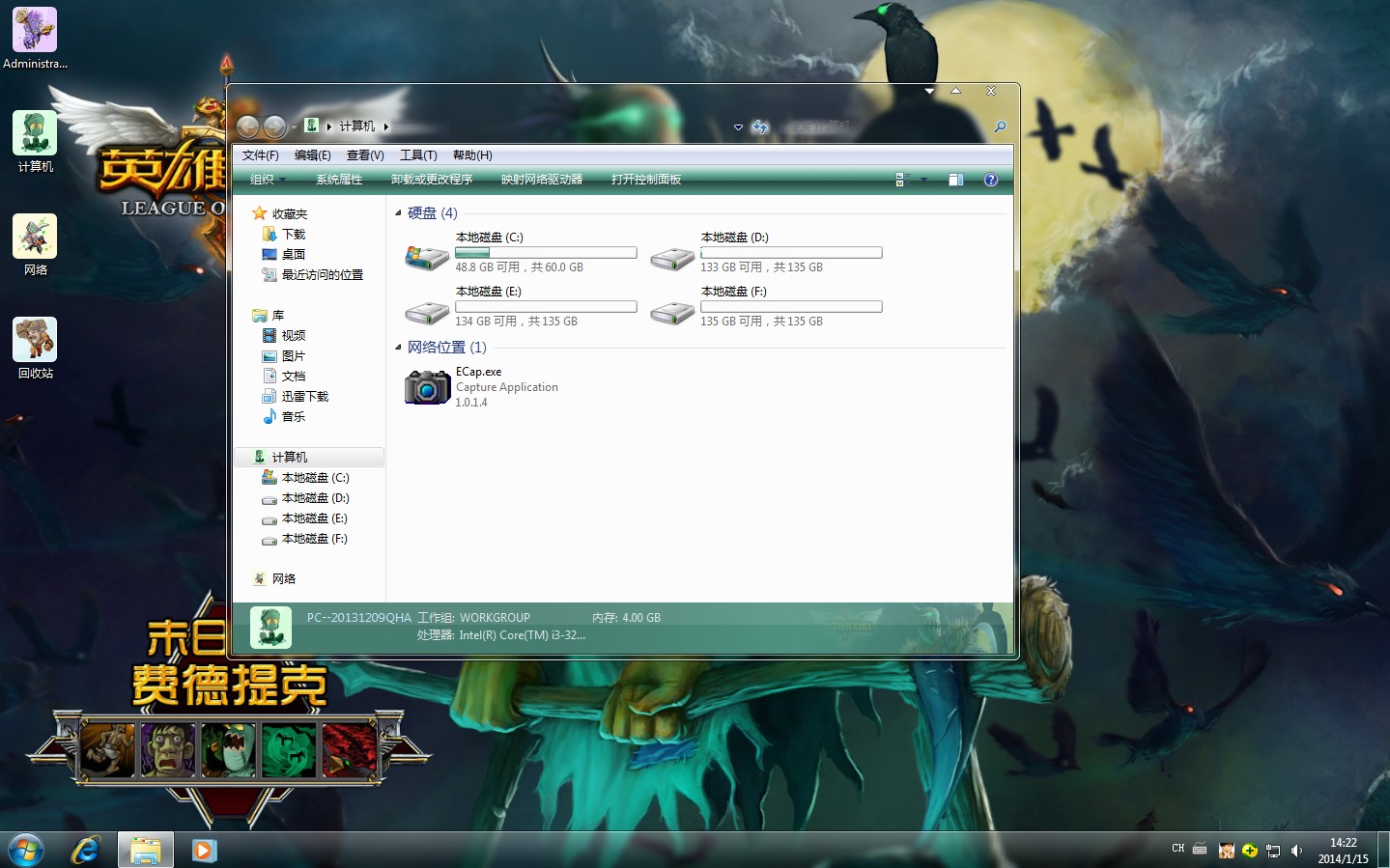Click the League hero portrait thumbnail first
This screenshot has width=1390, height=868.
tap(107, 750)
